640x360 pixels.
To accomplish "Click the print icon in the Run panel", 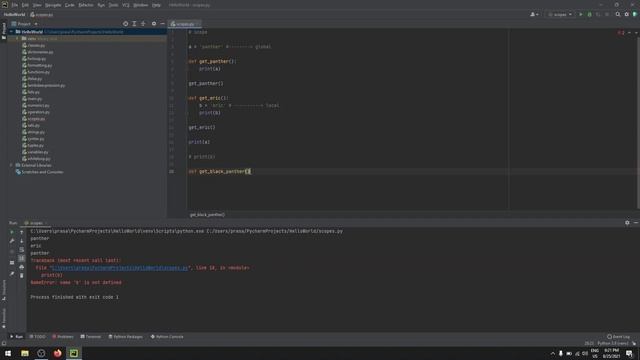I will pyautogui.click(x=22, y=267).
